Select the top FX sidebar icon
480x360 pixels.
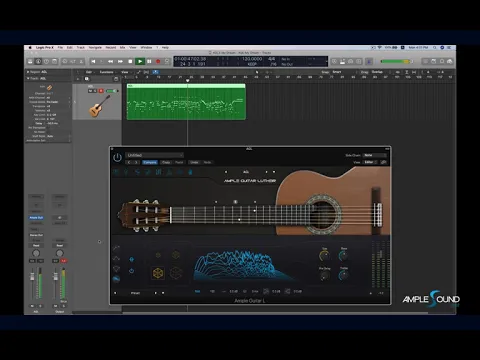coord(116,248)
